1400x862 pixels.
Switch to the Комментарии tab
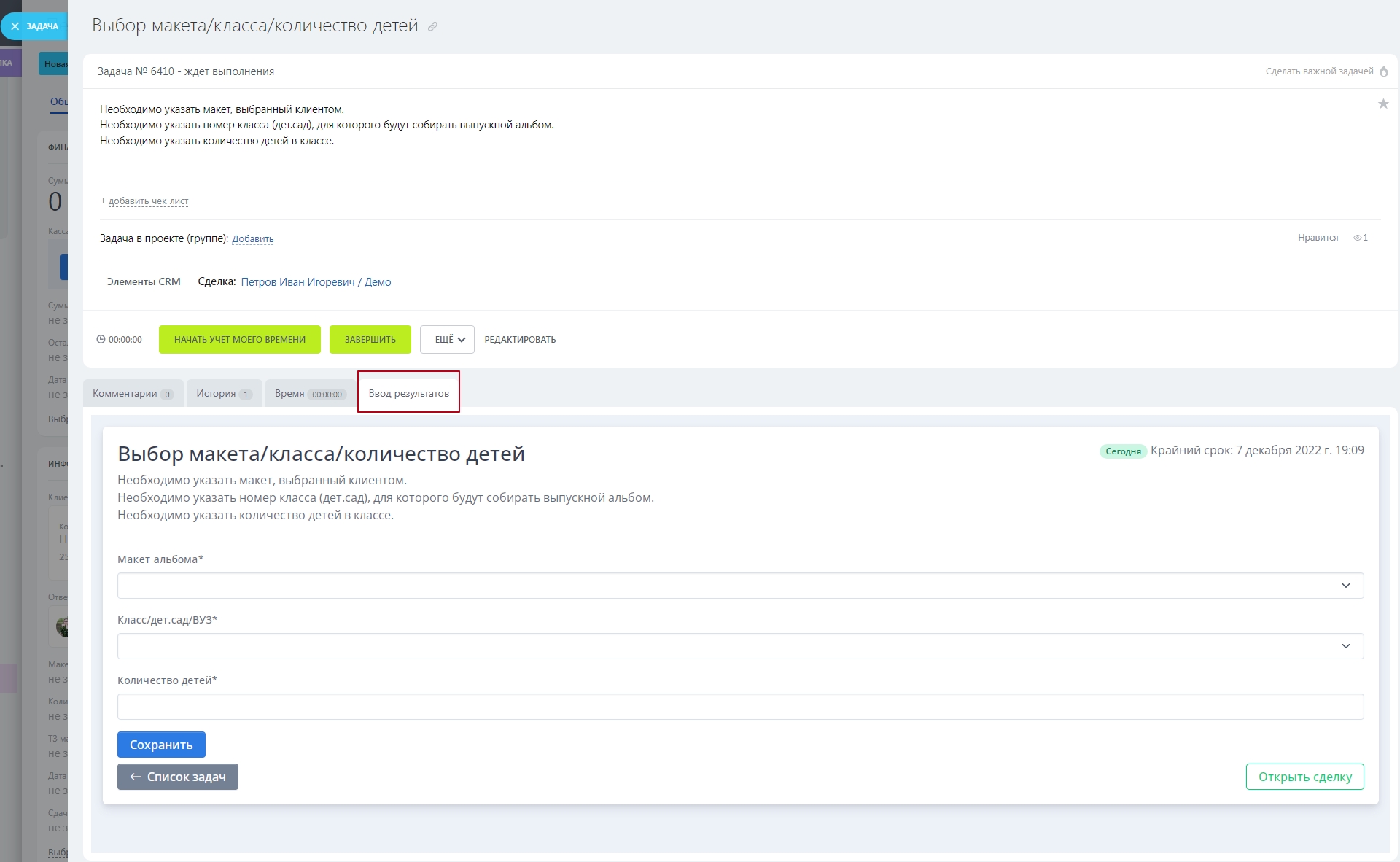click(x=132, y=394)
